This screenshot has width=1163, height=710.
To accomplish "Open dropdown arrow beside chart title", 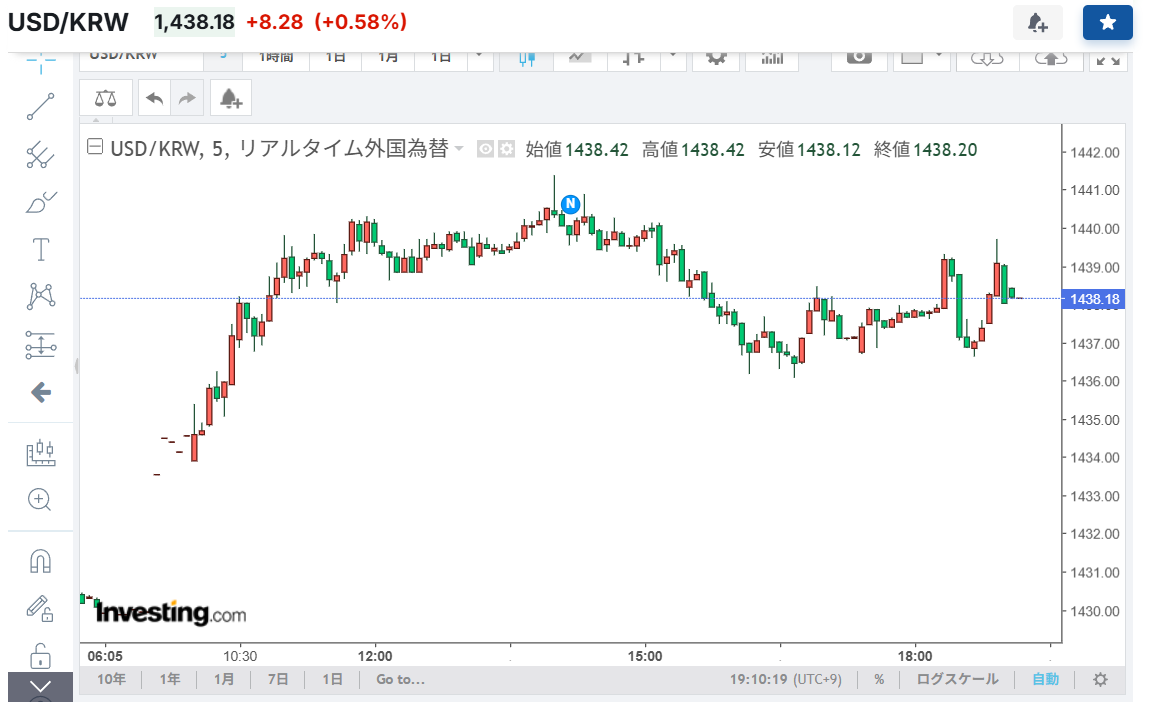I will click(459, 149).
